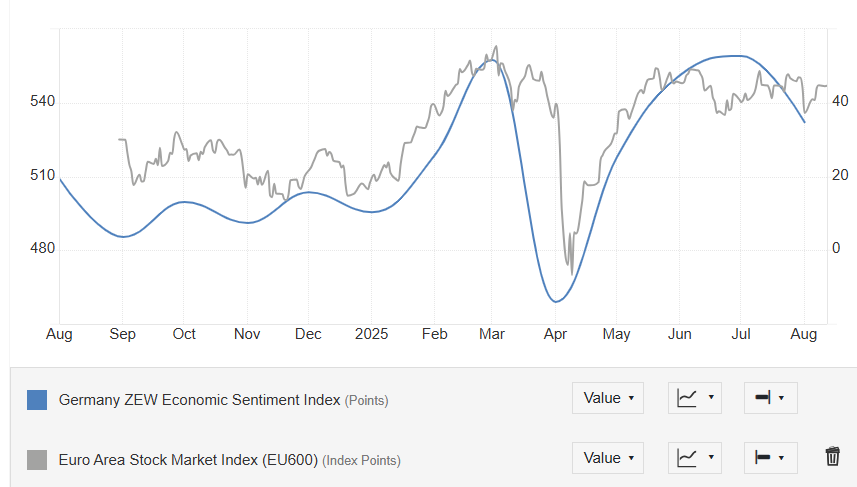Change axis position for Germany ZEW series

click(769, 398)
